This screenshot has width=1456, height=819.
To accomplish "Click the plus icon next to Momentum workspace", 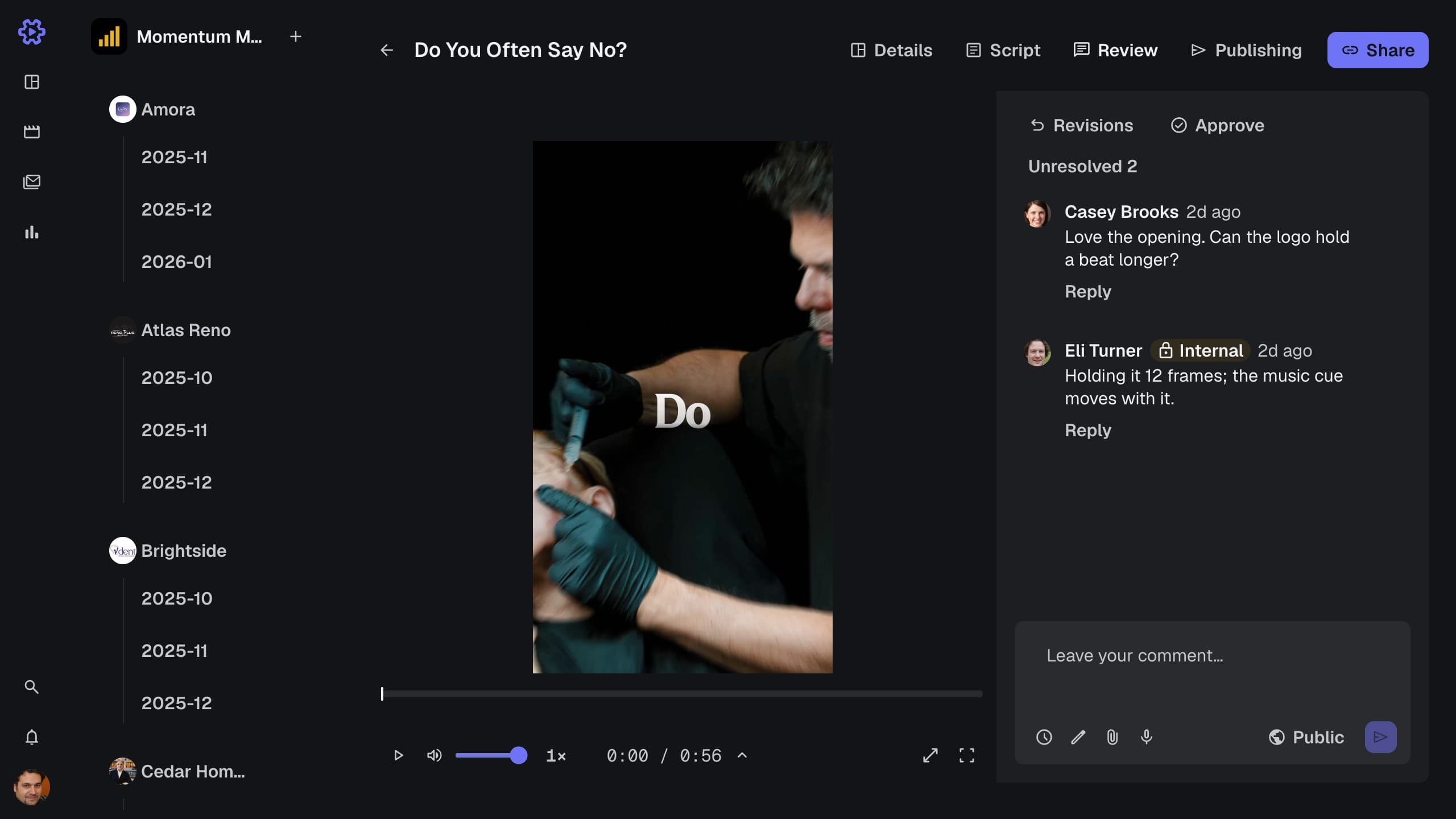I will pyautogui.click(x=296, y=36).
